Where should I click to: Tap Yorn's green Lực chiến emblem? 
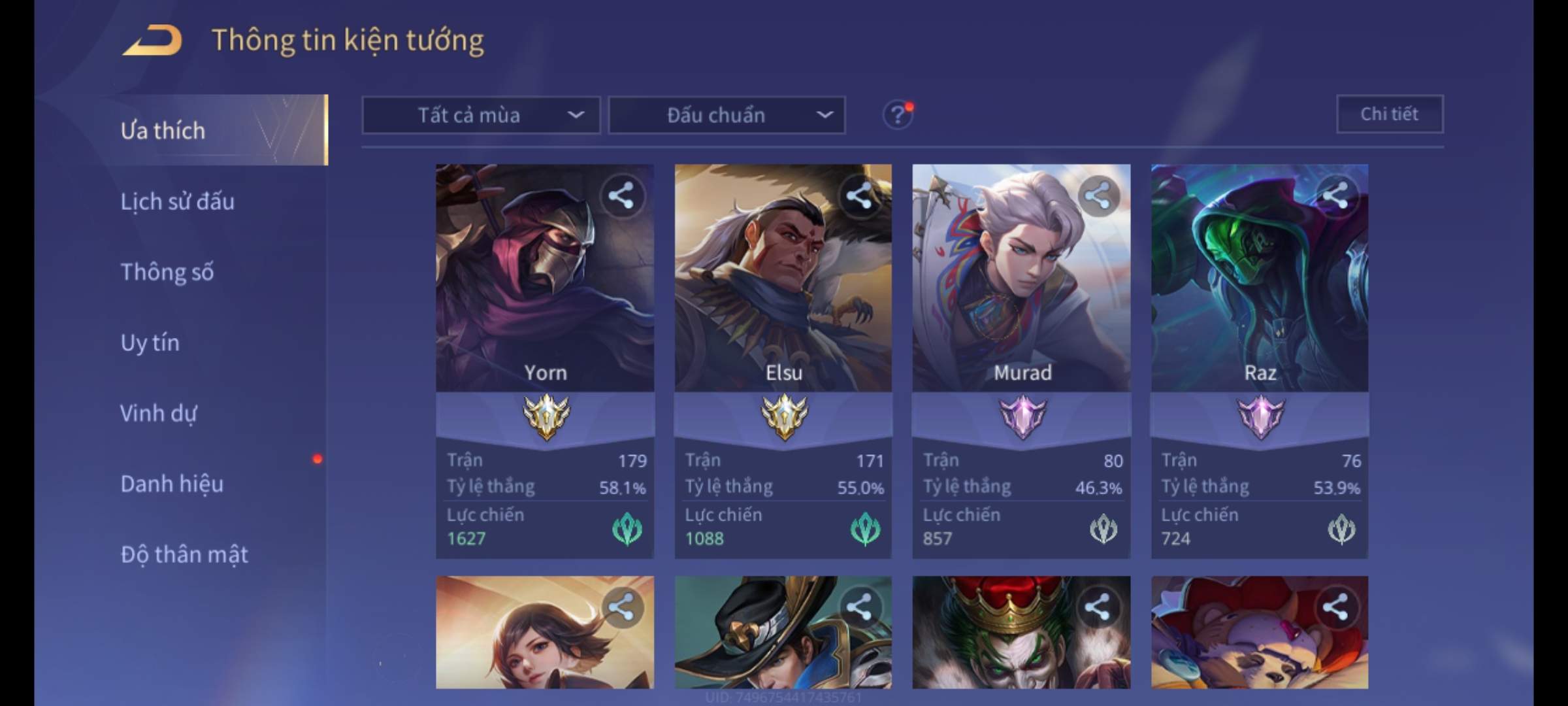(x=627, y=529)
